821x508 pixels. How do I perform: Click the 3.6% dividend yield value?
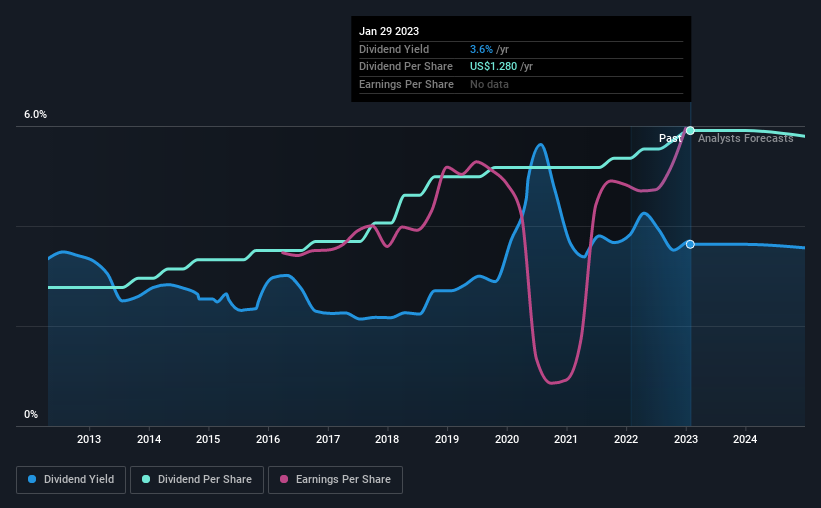coord(481,49)
